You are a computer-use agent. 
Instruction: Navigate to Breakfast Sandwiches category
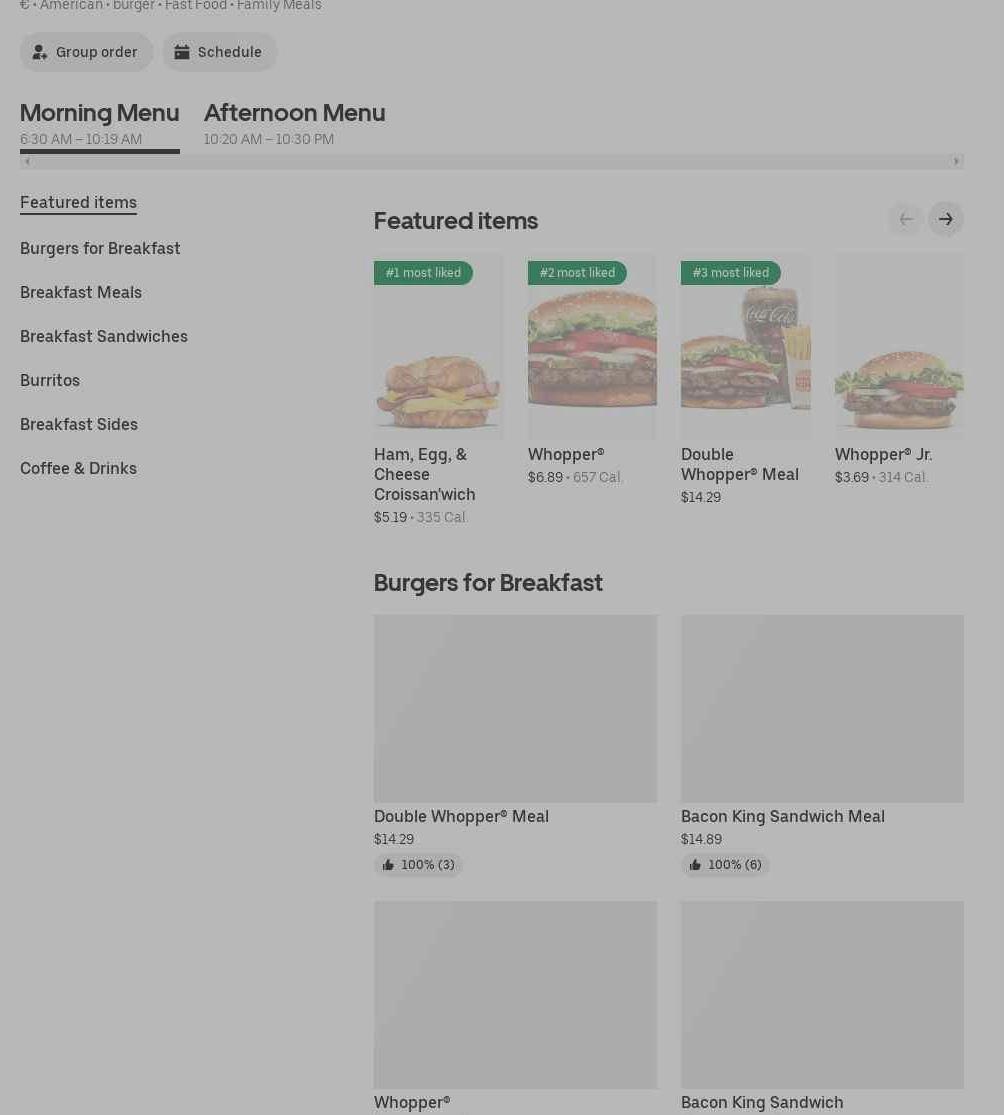104,336
